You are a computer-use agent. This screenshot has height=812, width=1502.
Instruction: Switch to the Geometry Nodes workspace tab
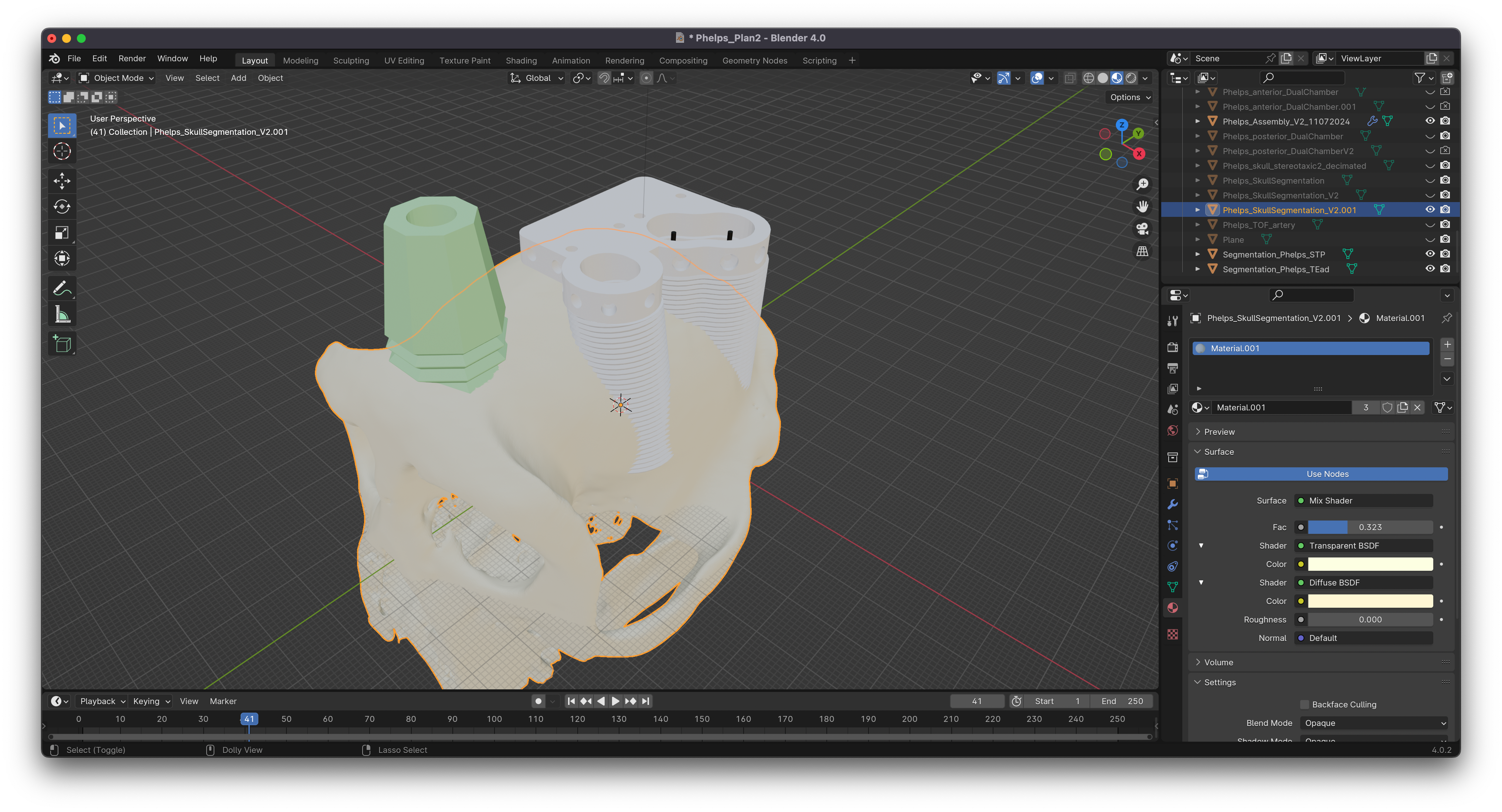754,61
